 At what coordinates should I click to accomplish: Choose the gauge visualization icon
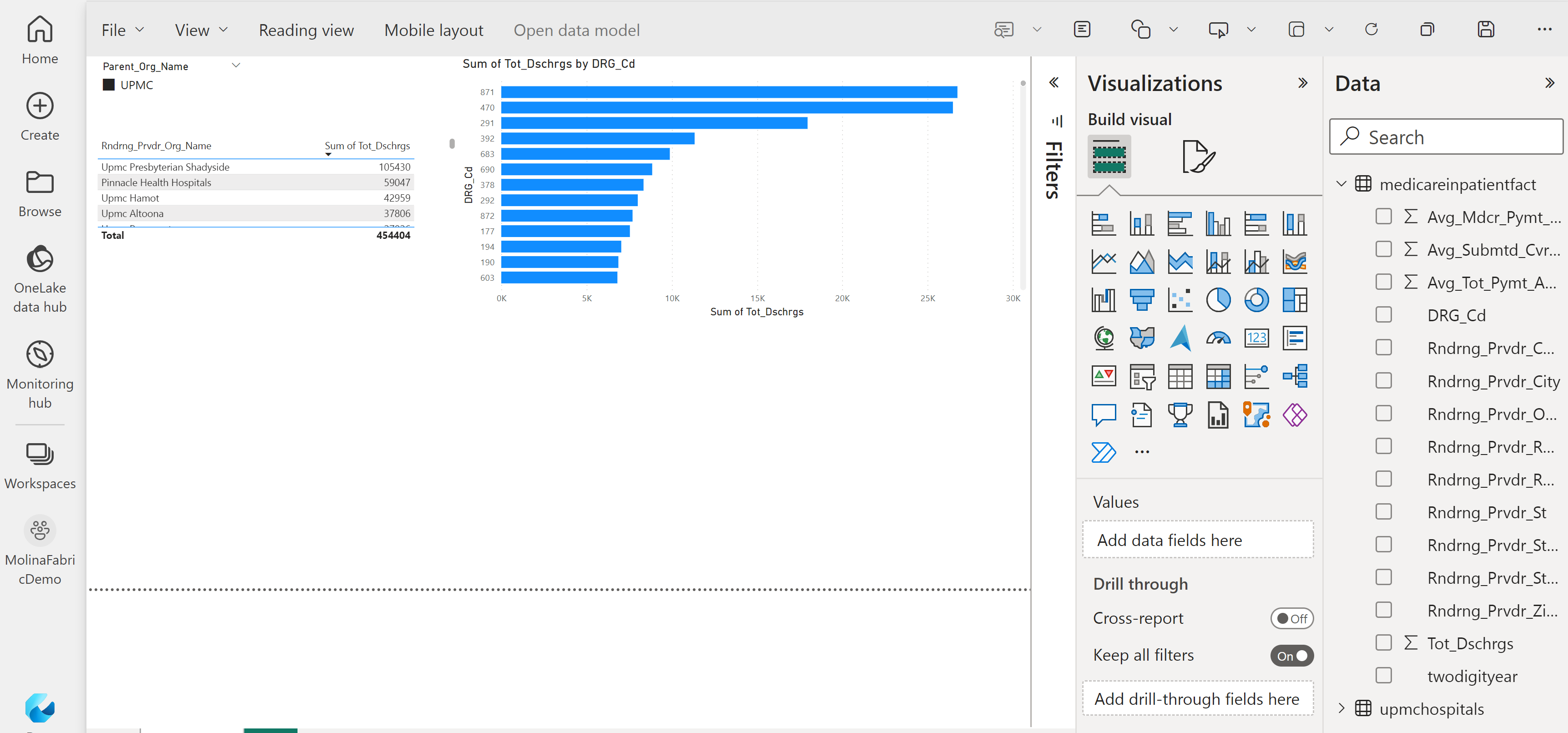pos(1218,339)
